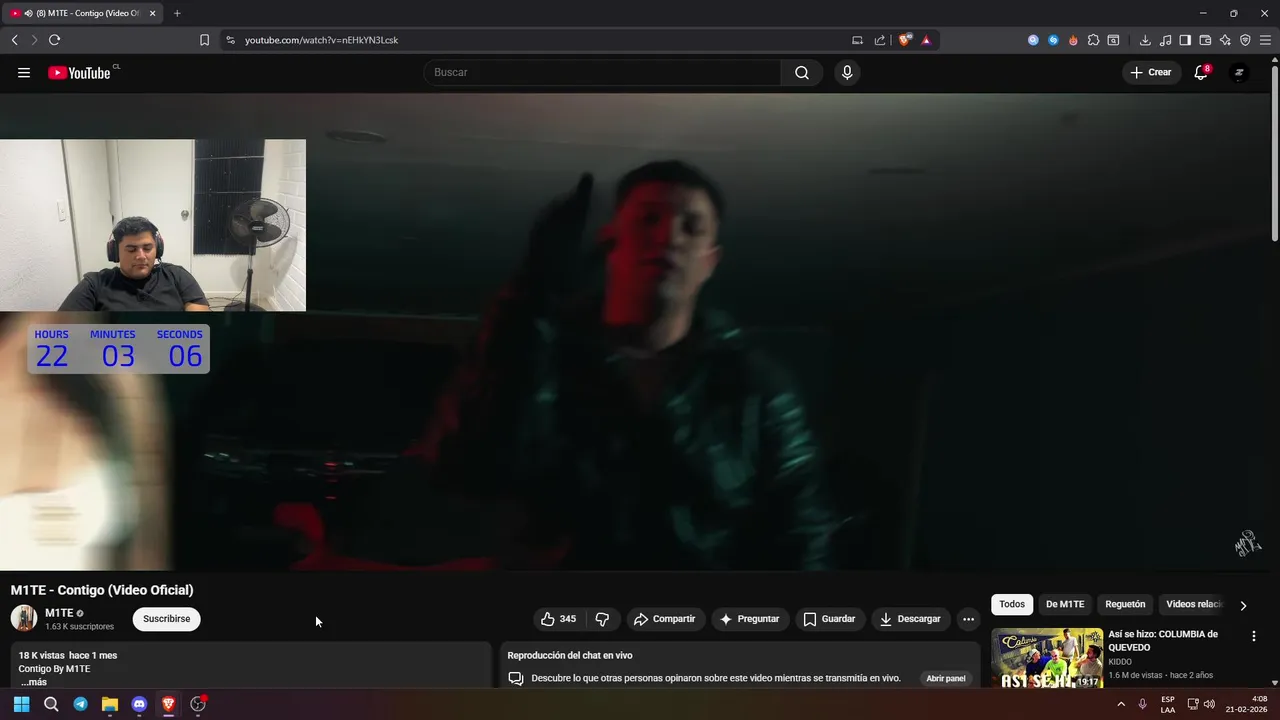Reload the page in the browser
The image size is (1280, 720).
54,40
